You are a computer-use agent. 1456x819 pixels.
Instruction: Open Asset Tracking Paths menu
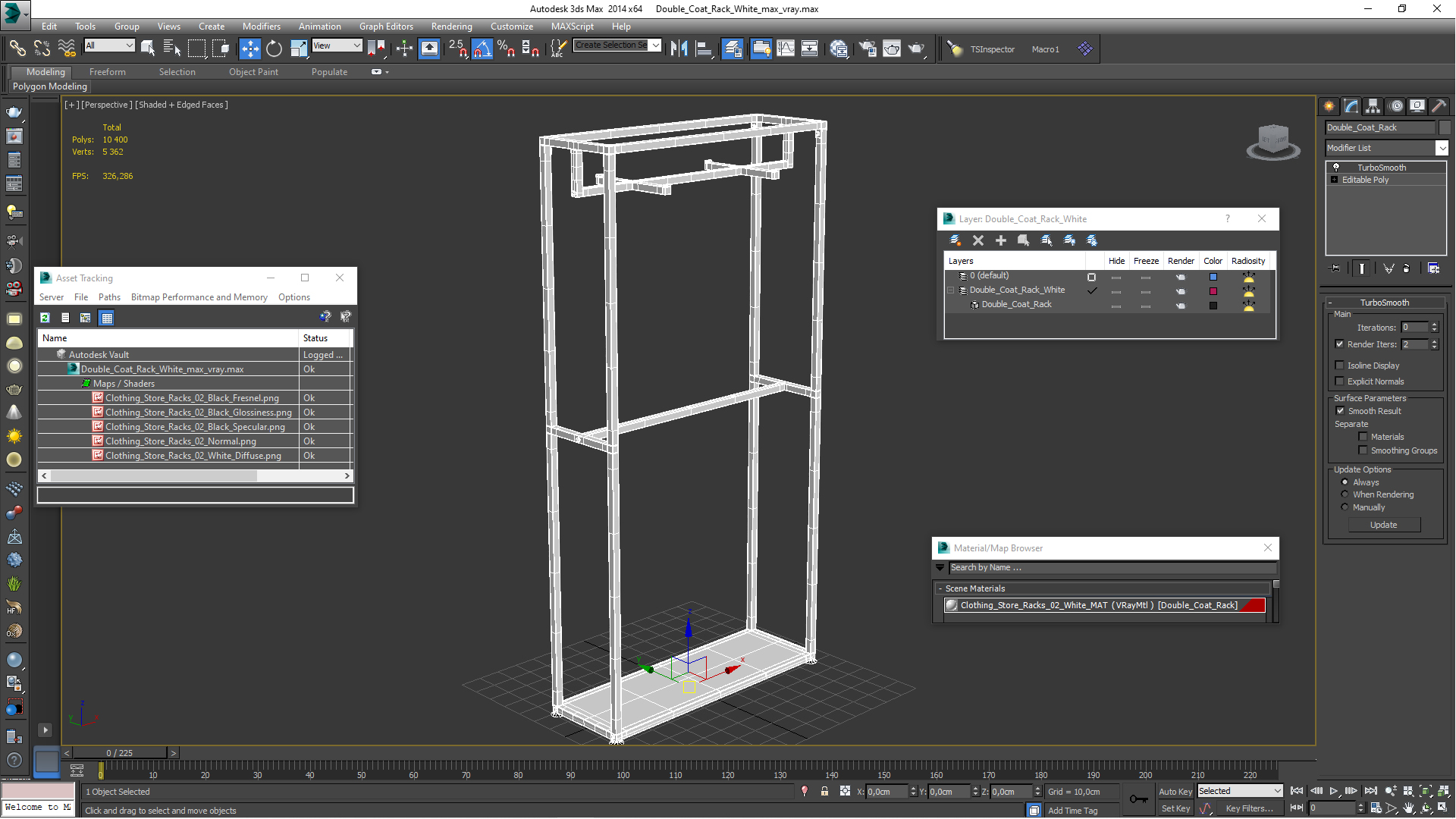(x=109, y=297)
